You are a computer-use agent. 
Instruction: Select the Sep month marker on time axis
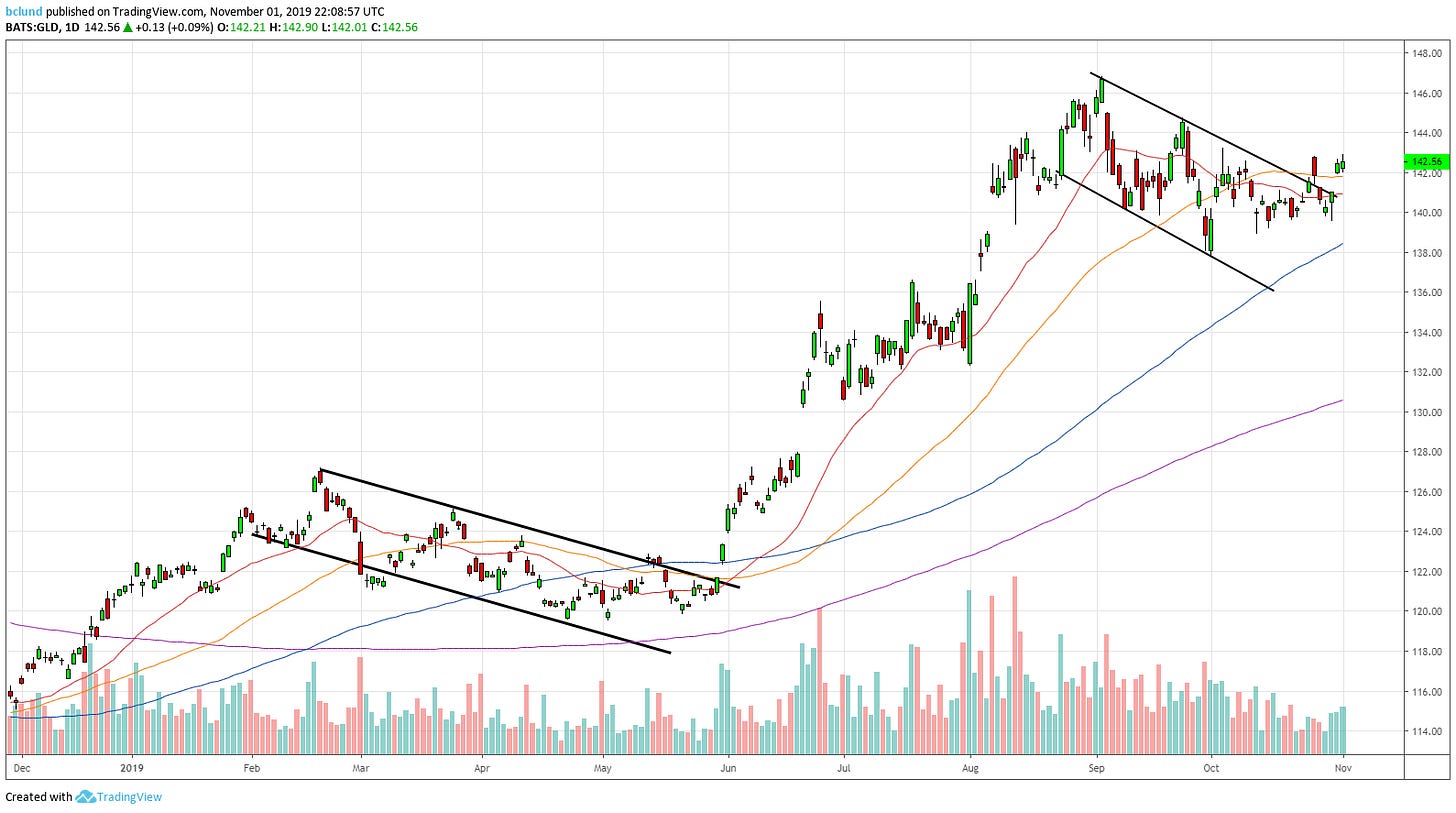pos(1097,768)
